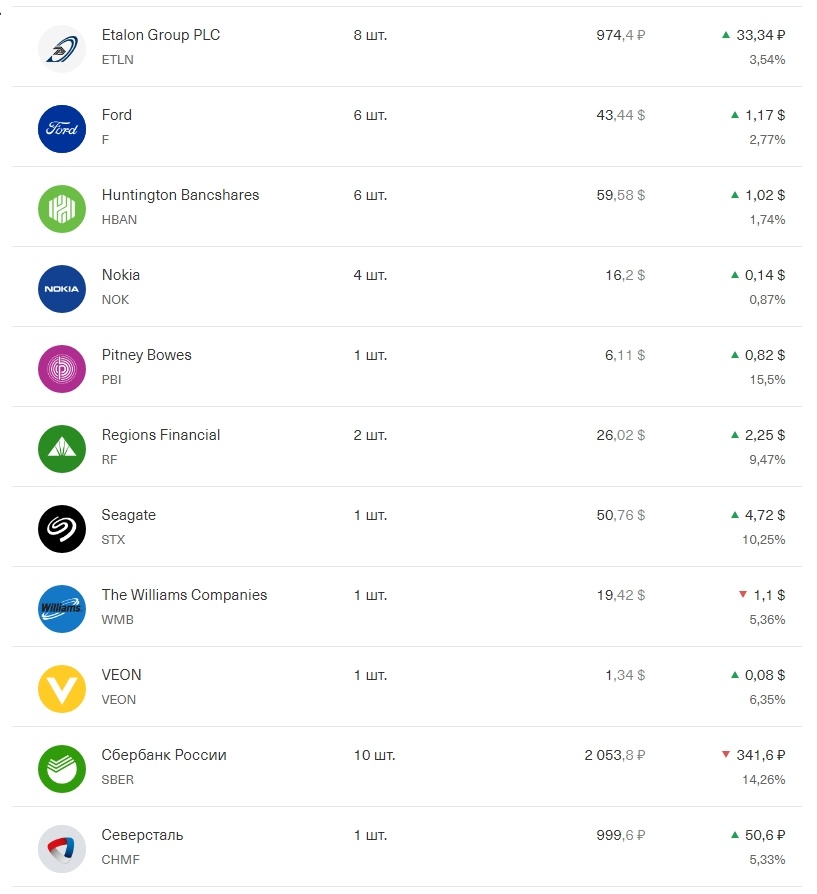Click the Ford logo icon
This screenshot has height=894, width=817.
tap(62, 129)
